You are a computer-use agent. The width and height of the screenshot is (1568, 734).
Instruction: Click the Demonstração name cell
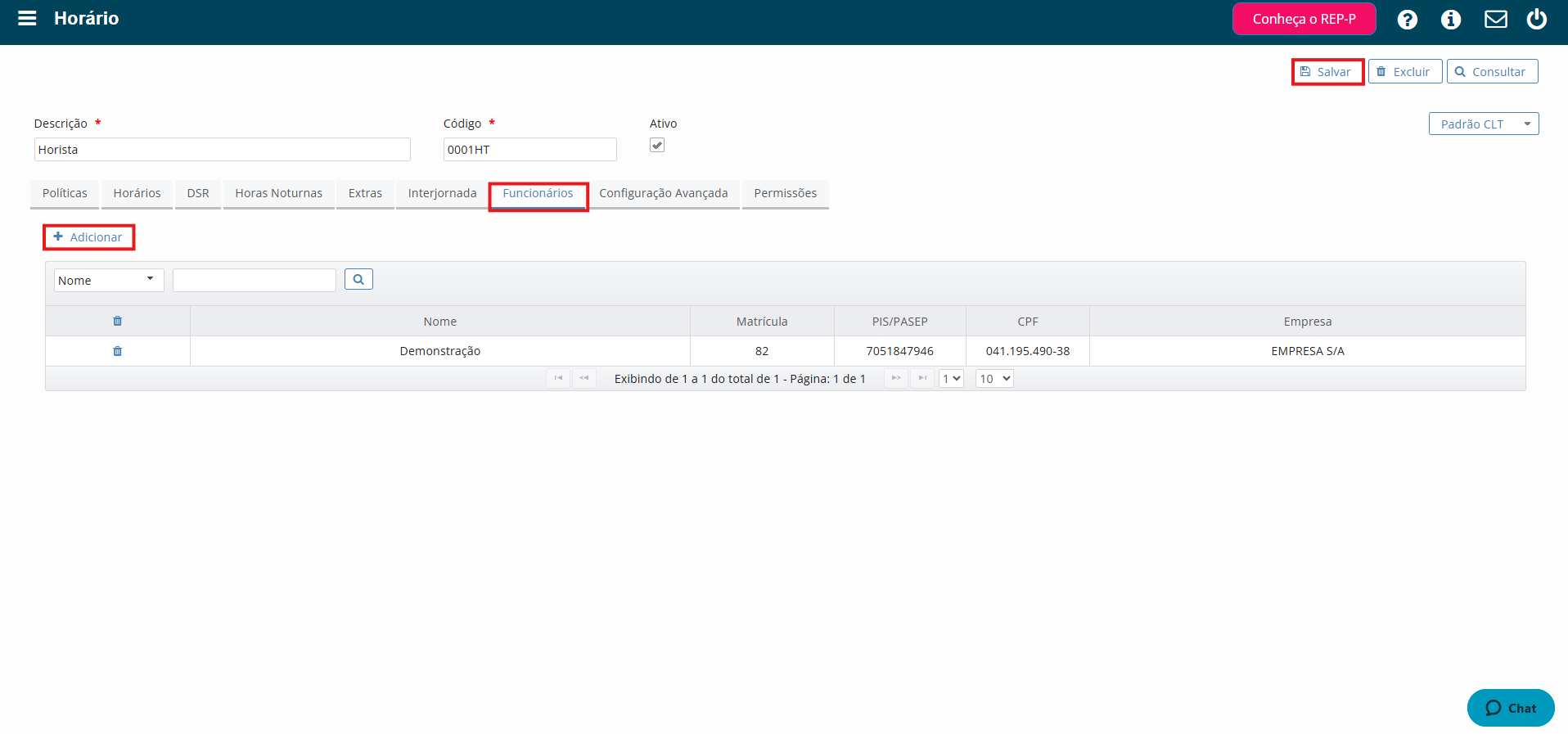pyautogui.click(x=440, y=351)
